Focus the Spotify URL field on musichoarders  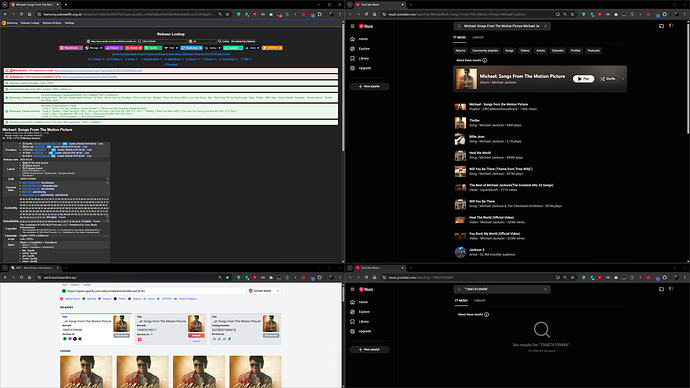pyautogui.click(x=153, y=291)
